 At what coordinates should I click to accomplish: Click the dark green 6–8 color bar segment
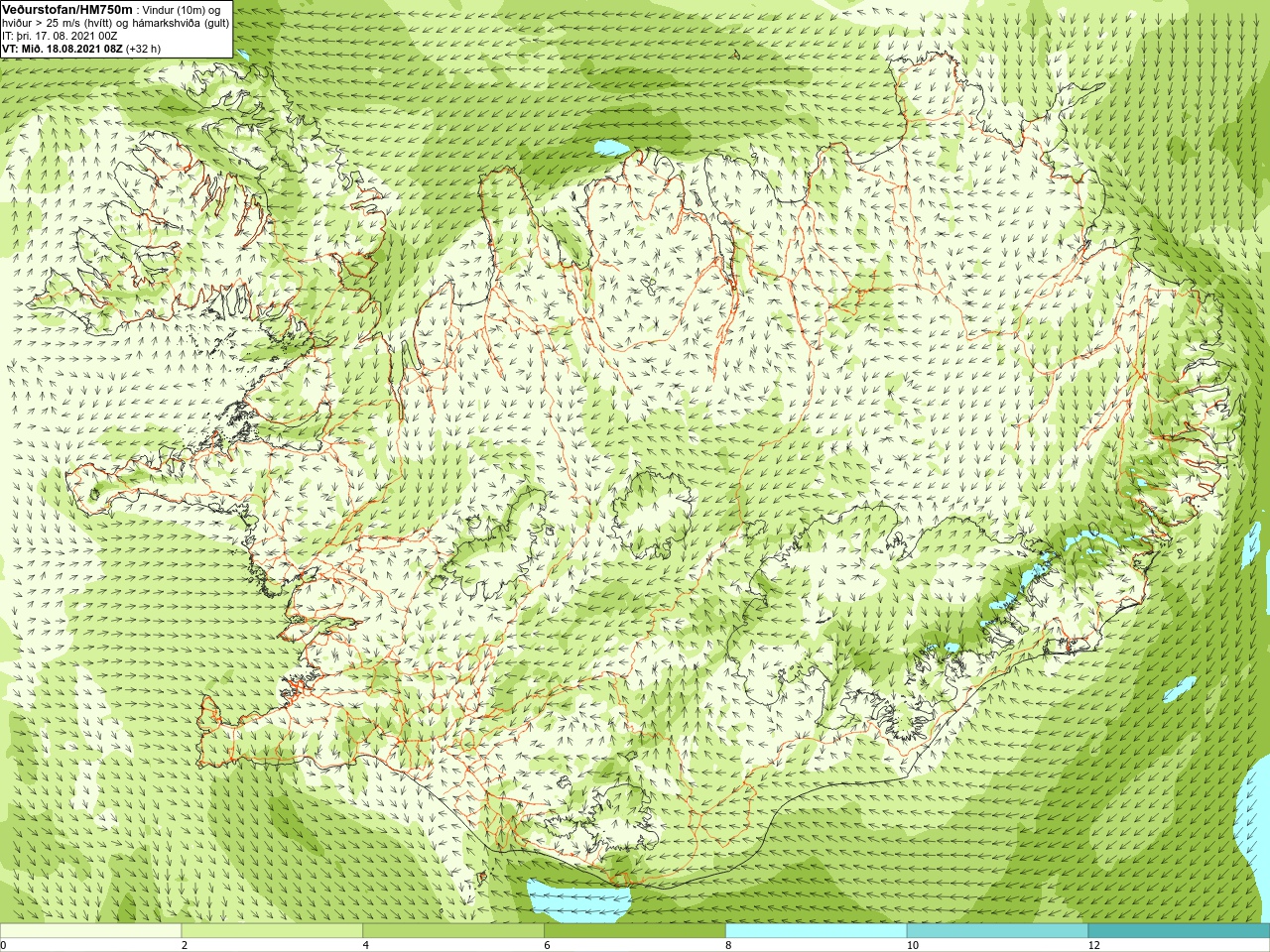pos(635,931)
